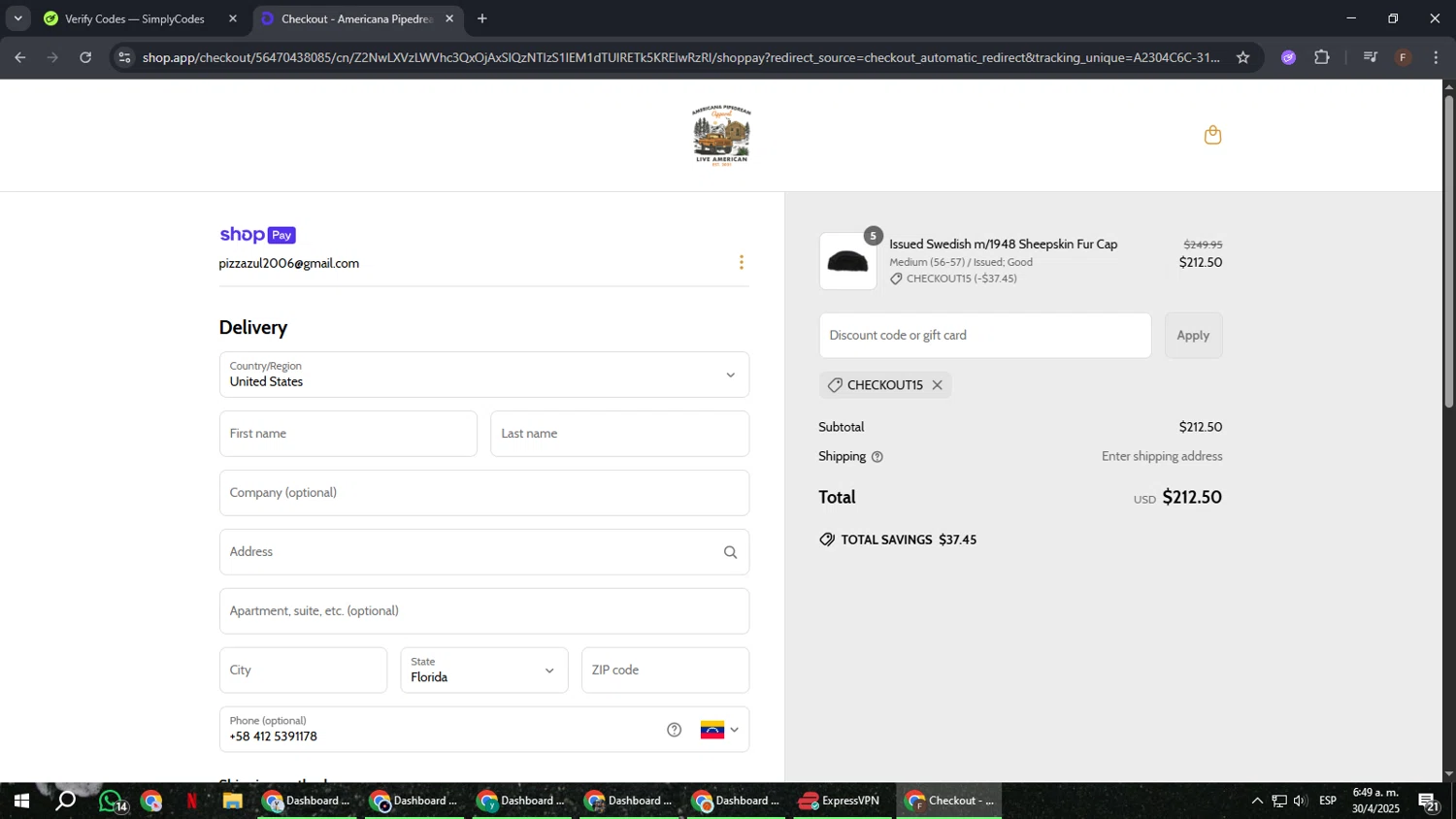Close the Verify Codes tab
The image size is (1456, 819).
(x=233, y=18)
